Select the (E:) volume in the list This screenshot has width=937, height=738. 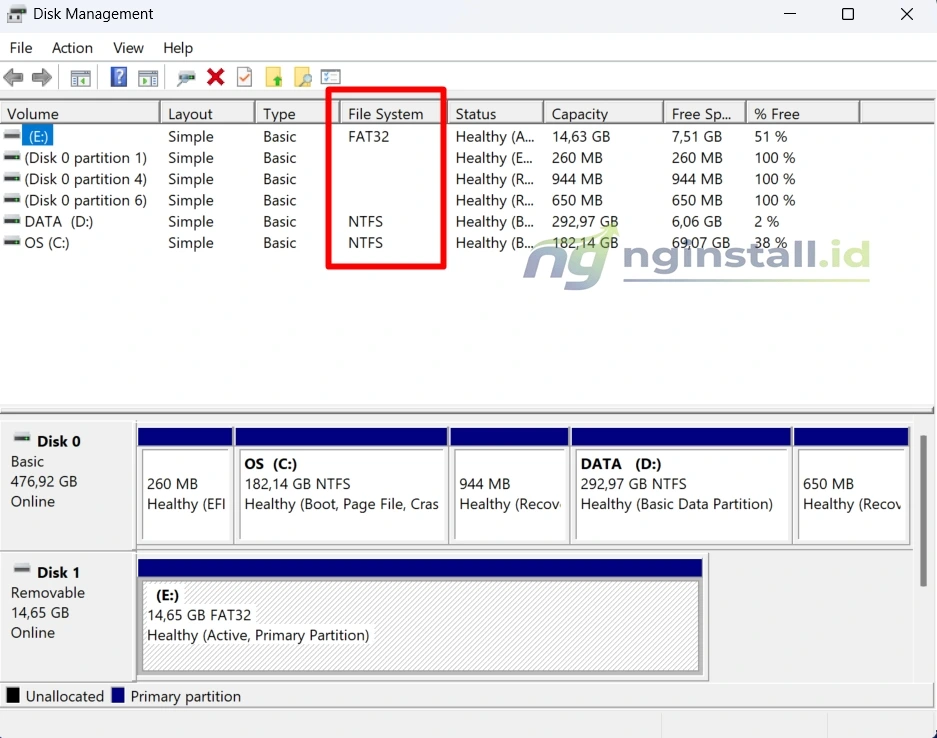click(38, 136)
